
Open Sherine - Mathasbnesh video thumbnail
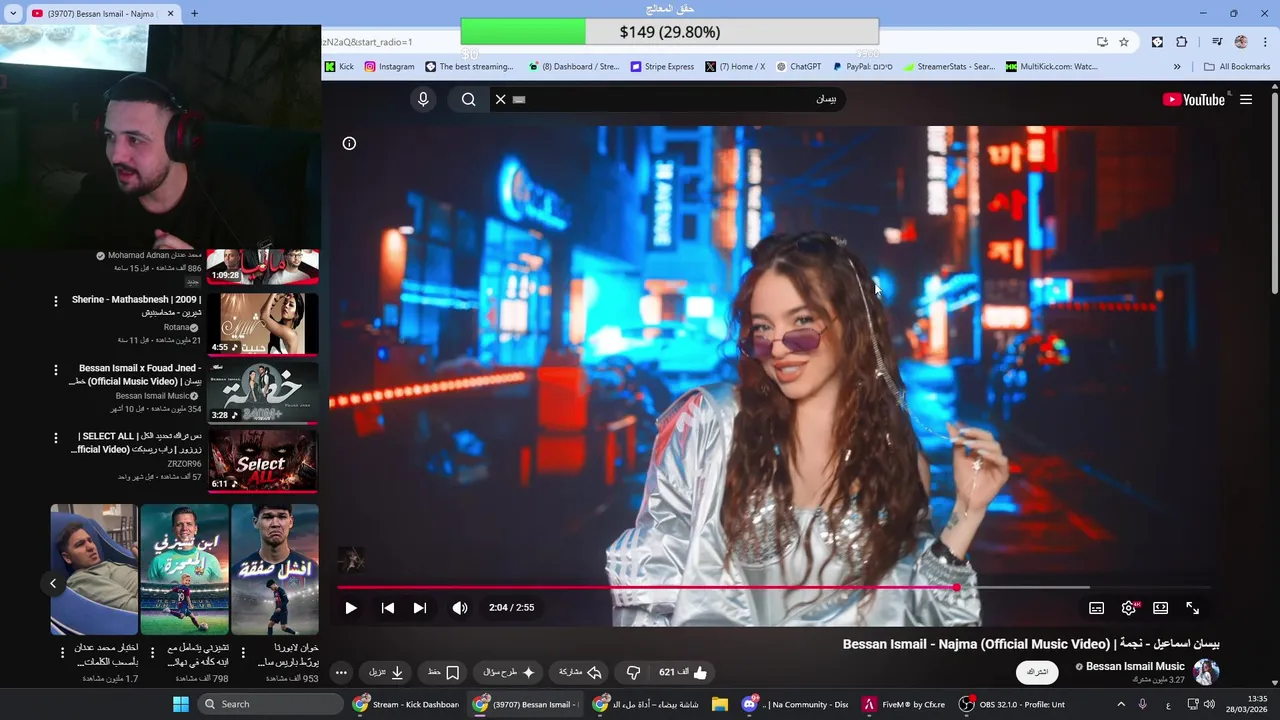click(x=263, y=323)
